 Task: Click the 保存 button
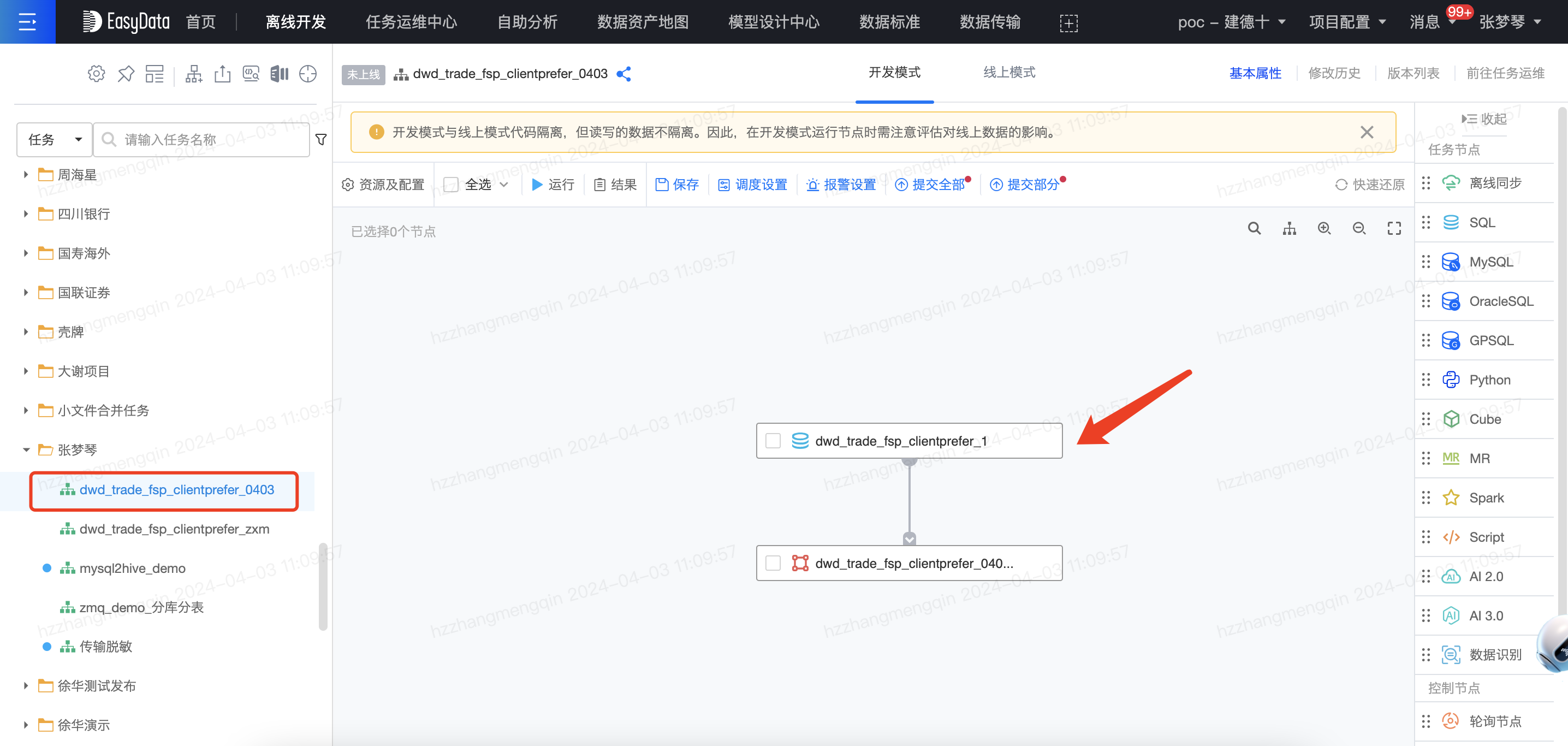click(x=677, y=185)
